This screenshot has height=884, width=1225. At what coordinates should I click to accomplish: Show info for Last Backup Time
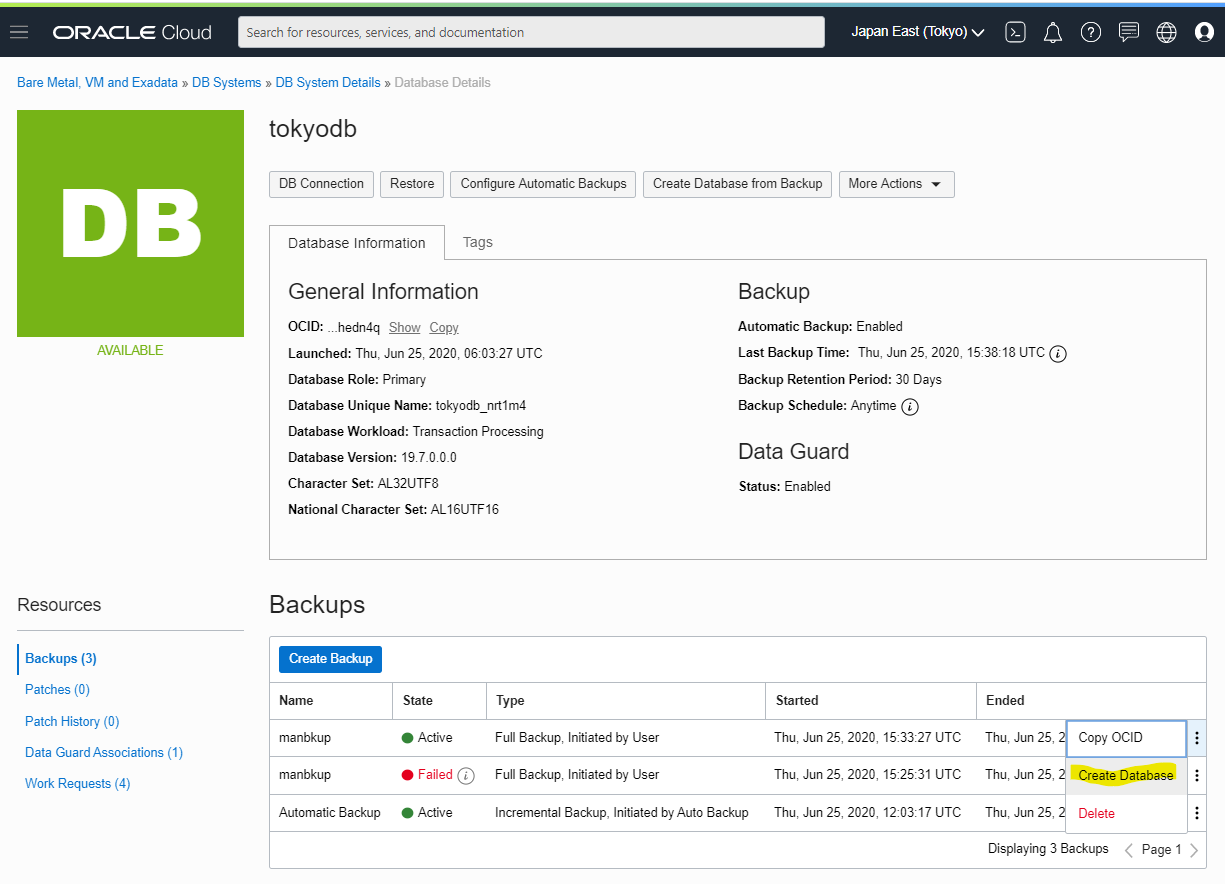pos(1058,354)
